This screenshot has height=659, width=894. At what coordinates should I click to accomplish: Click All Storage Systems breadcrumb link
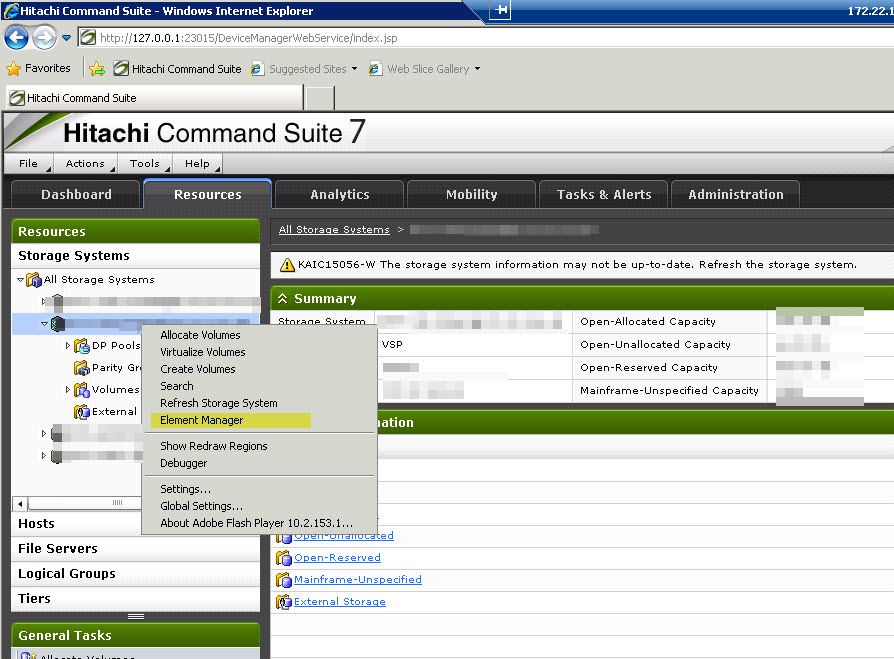334,229
